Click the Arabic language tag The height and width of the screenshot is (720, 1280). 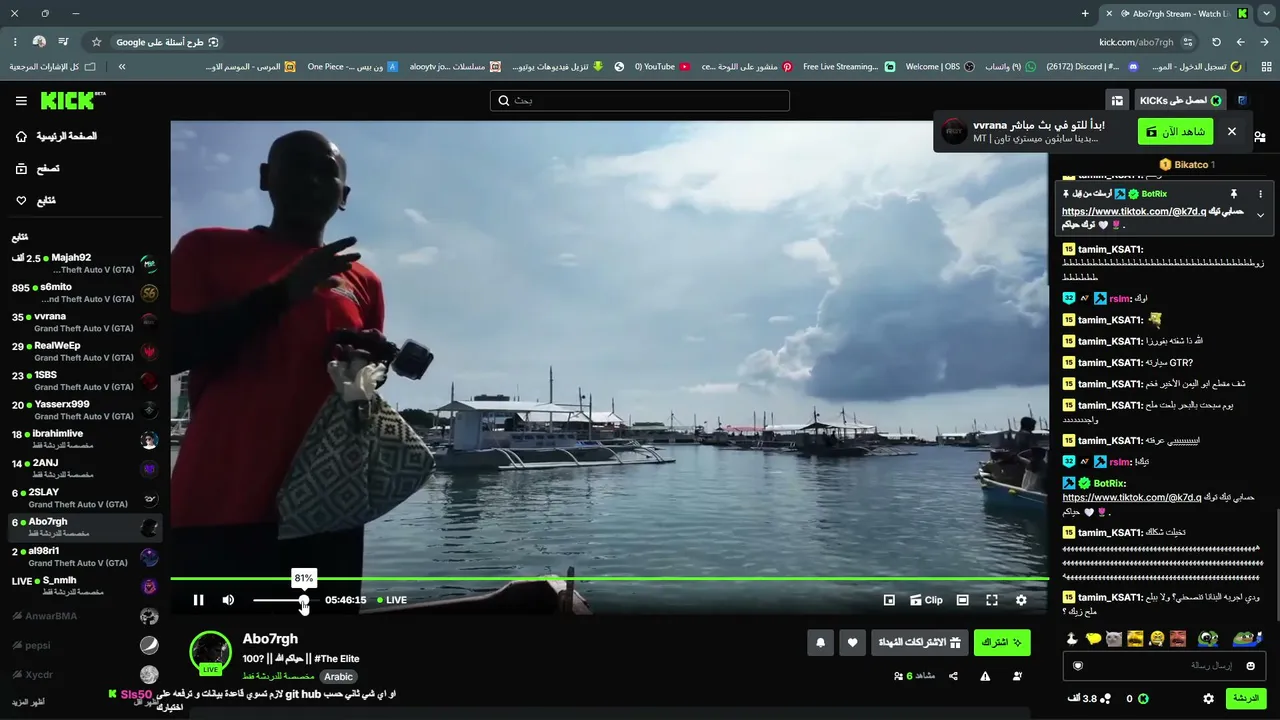click(339, 677)
